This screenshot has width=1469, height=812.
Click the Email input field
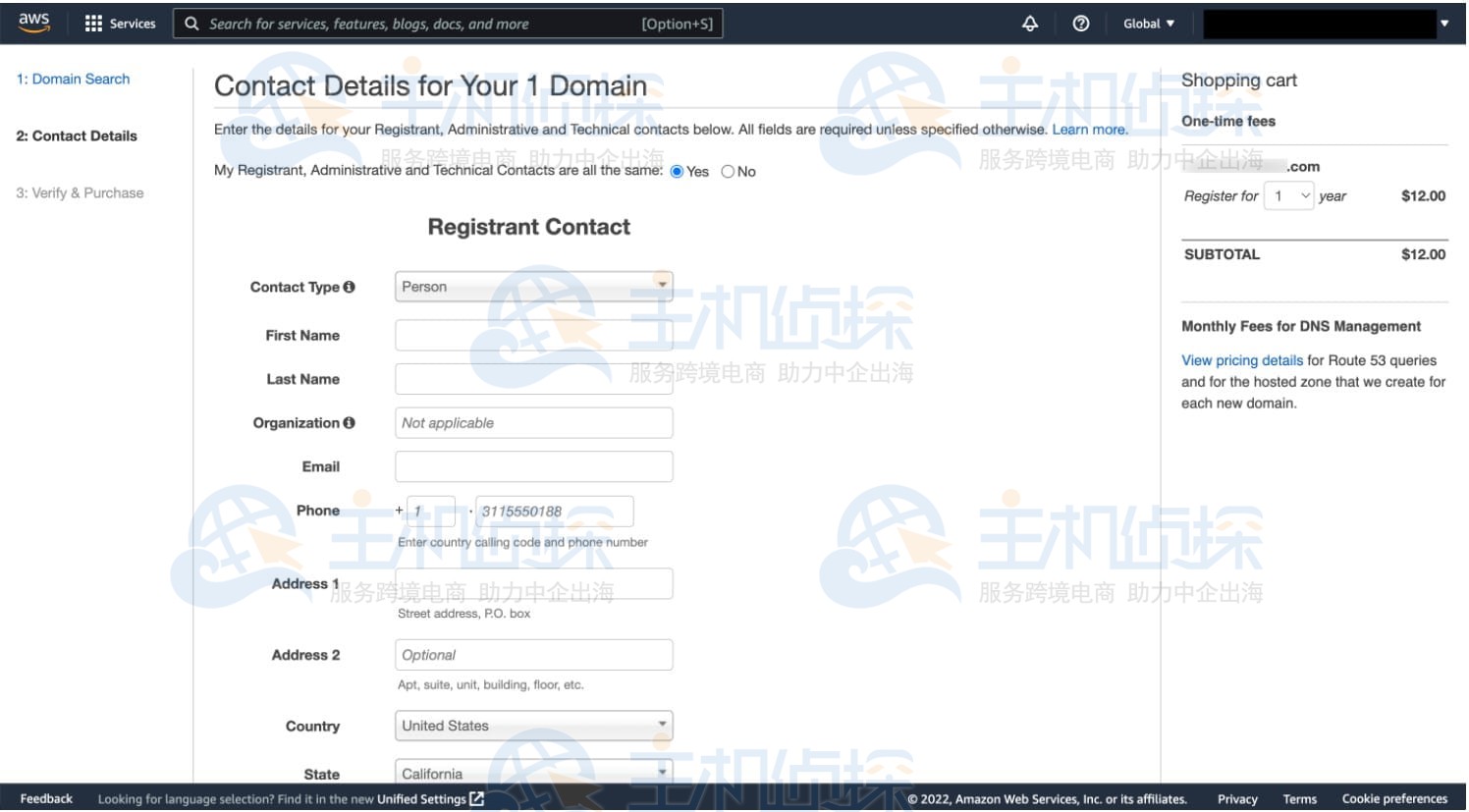533,466
